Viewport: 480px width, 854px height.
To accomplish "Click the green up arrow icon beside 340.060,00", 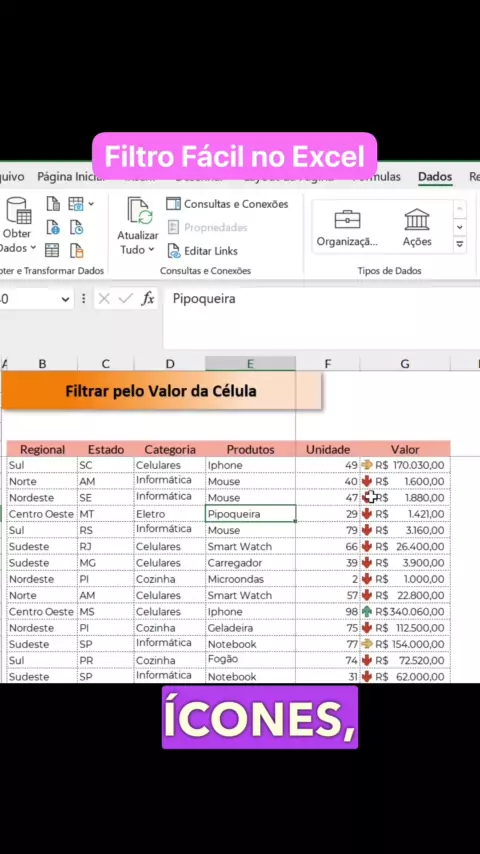I will (x=367, y=612).
